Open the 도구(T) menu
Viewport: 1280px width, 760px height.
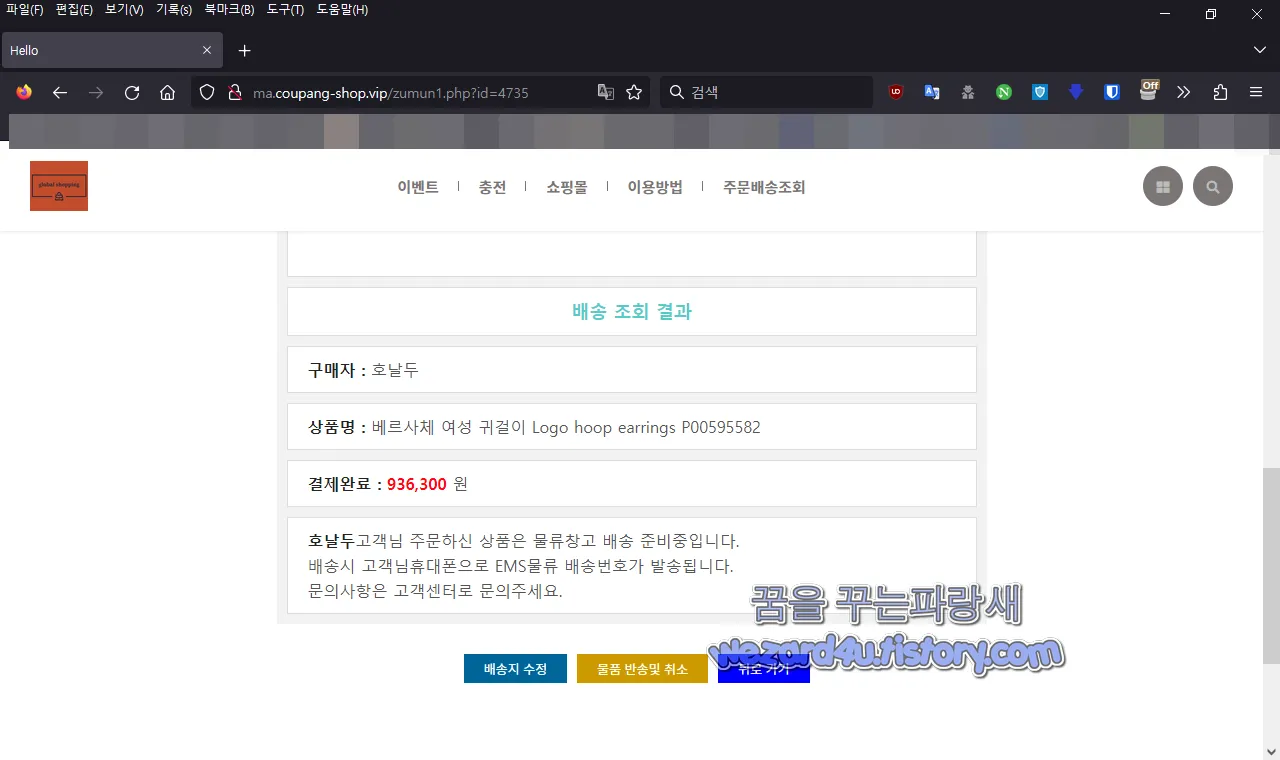(285, 10)
